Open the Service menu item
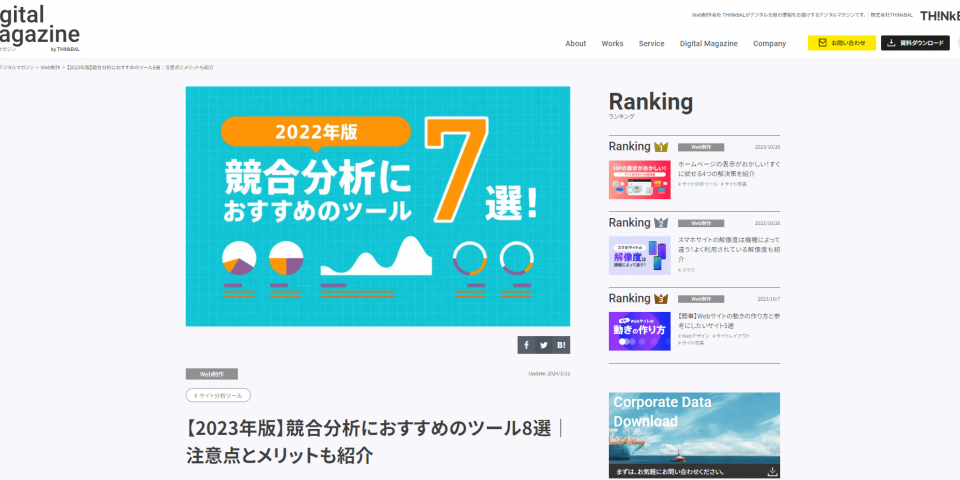The width and height of the screenshot is (960, 480). tap(651, 43)
